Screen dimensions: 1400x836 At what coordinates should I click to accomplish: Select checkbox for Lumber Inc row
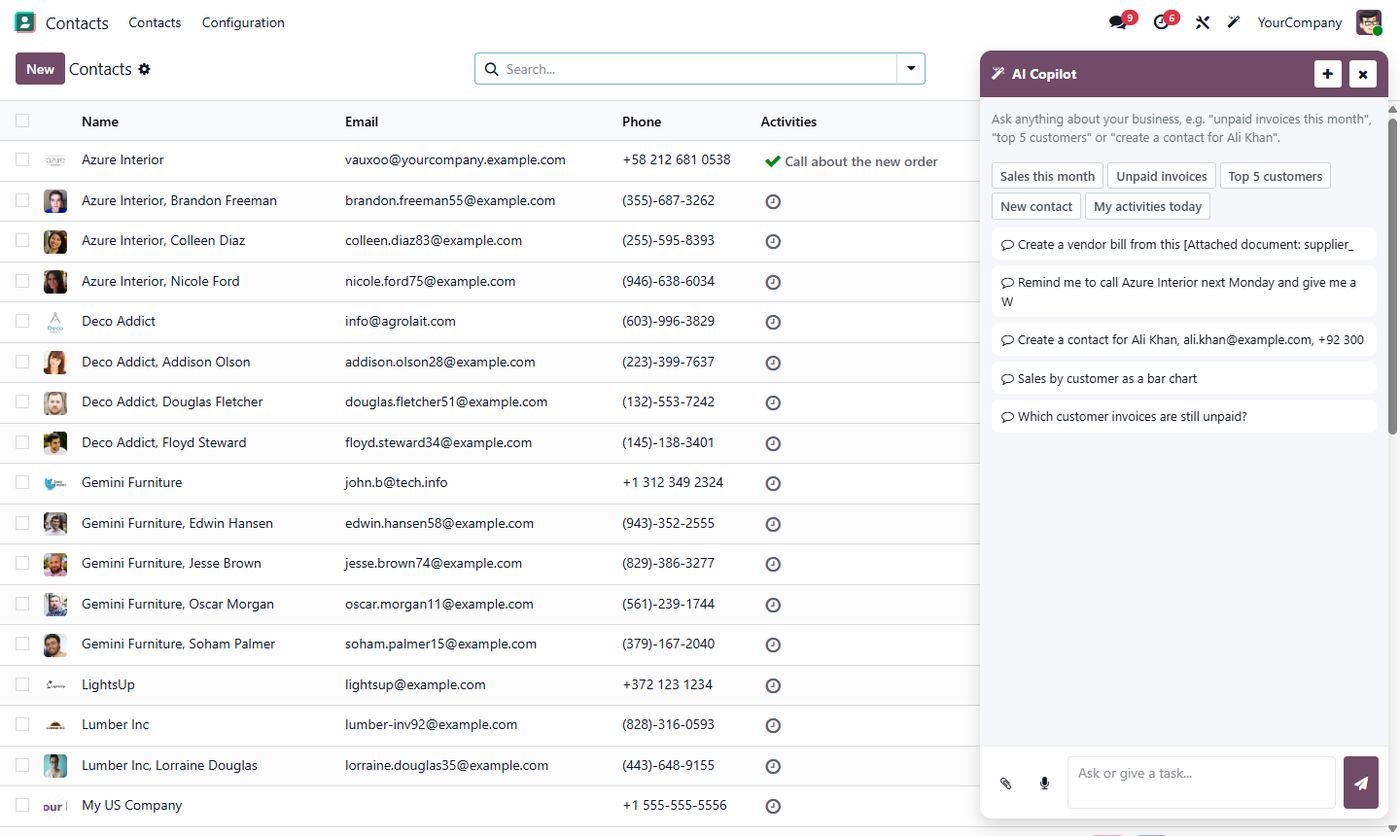(22, 724)
